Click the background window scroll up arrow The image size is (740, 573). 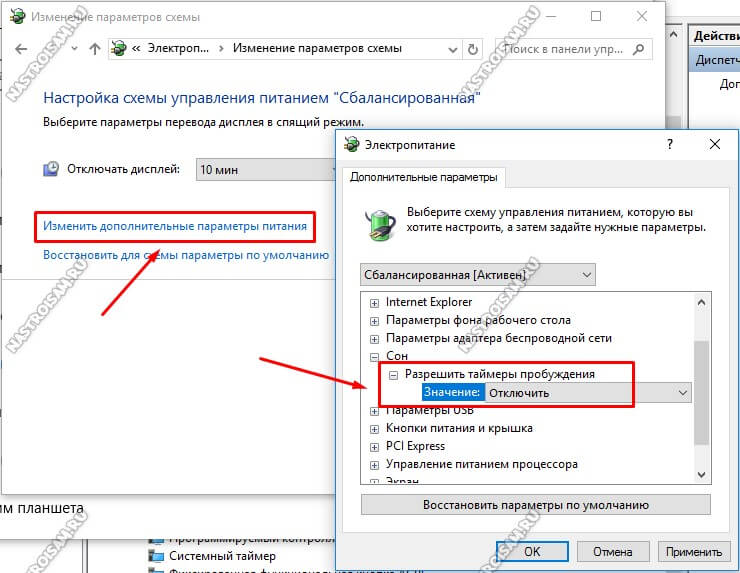673,35
